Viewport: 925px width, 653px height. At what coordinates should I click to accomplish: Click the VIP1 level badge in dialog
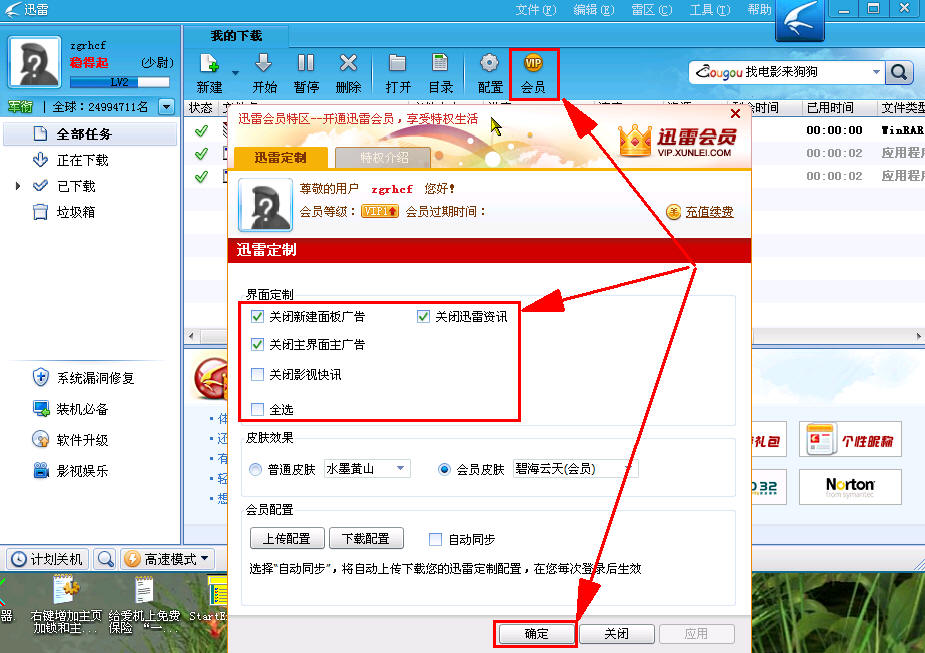pos(380,211)
